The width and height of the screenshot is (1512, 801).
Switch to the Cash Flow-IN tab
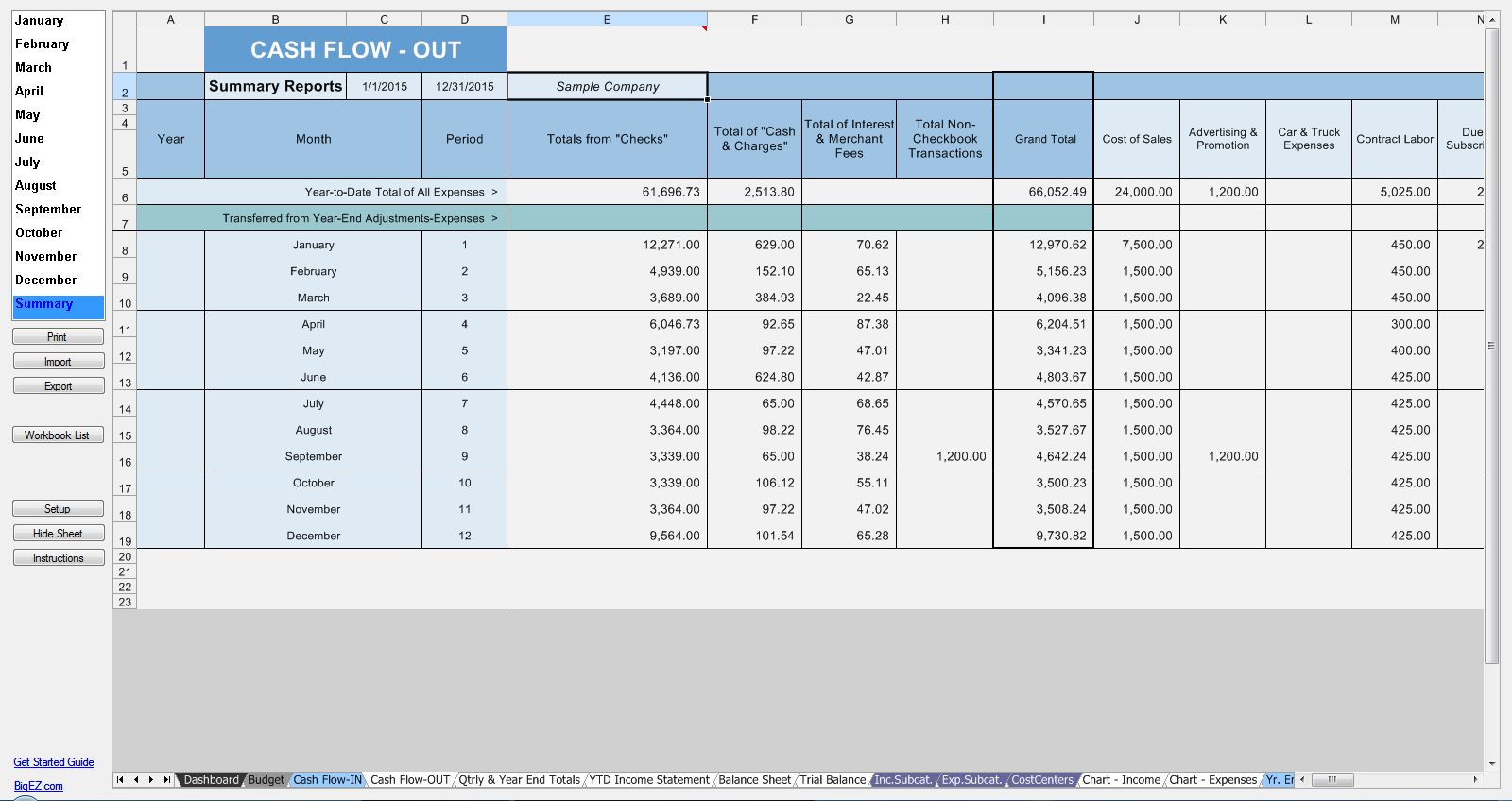point(327,780)
